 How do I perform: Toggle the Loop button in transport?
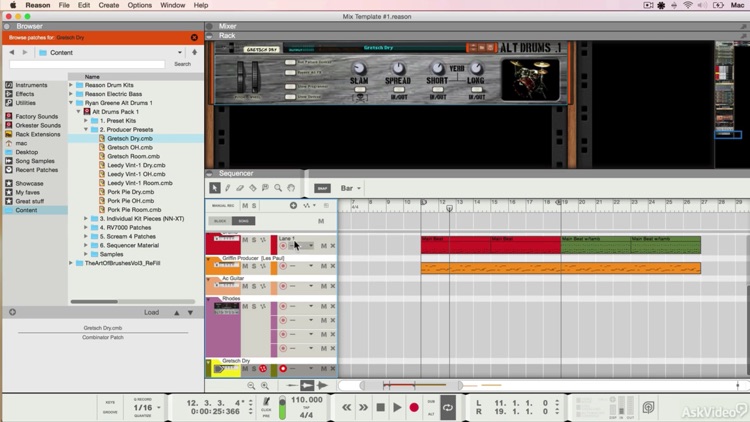coord(448,408)
